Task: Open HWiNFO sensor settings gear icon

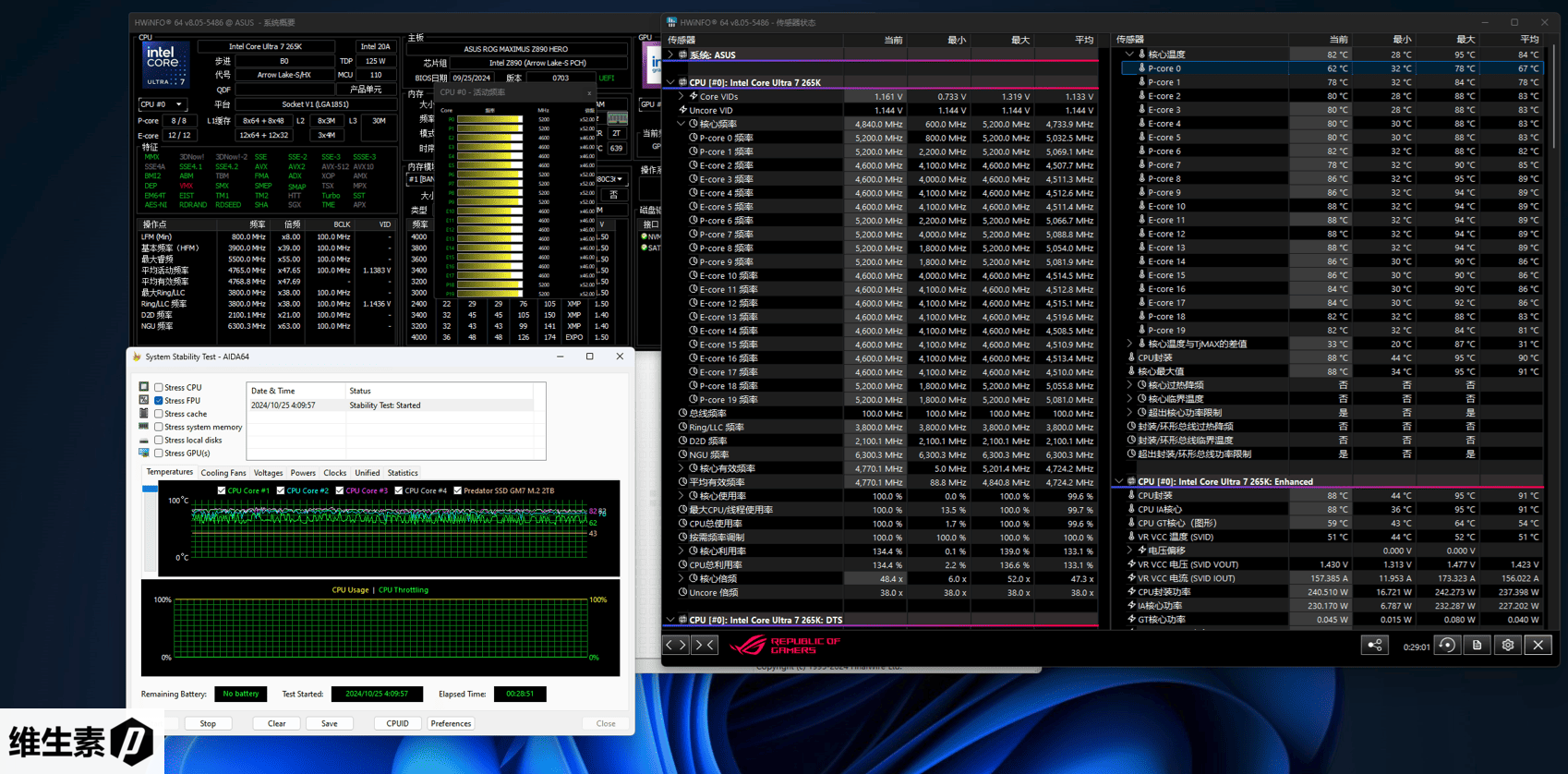Action: 1508,646
